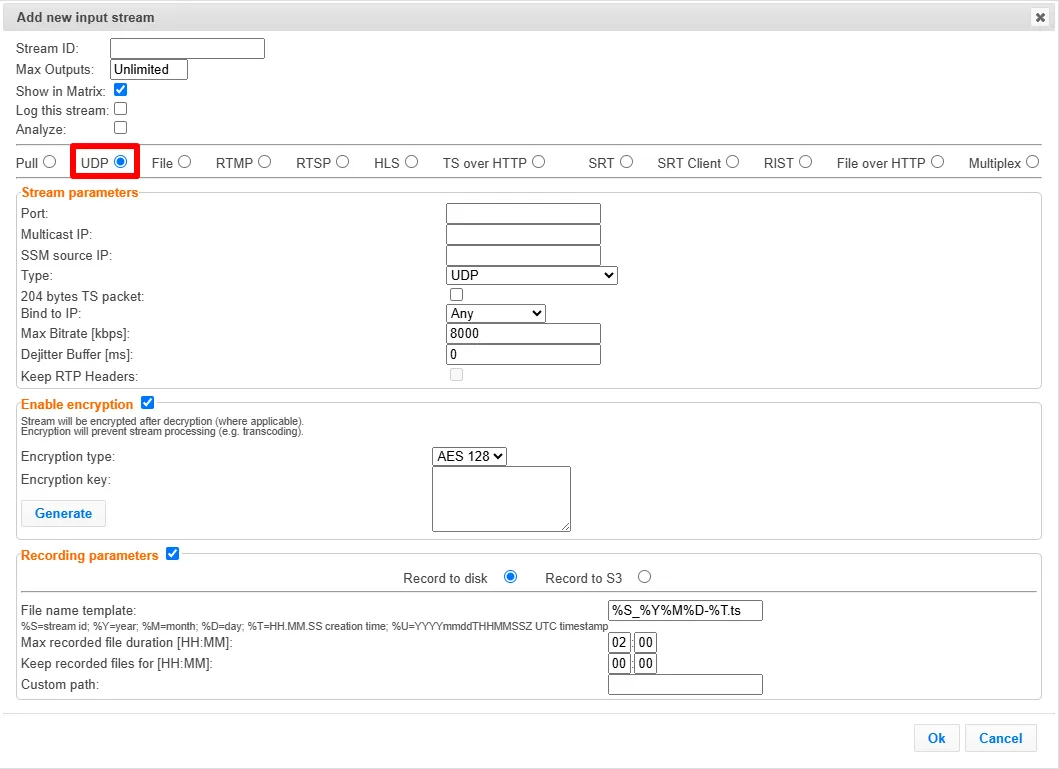1059x769 pixels.
Task: Click Keep recorded files minutes field
Action: (x=646, y=664)
